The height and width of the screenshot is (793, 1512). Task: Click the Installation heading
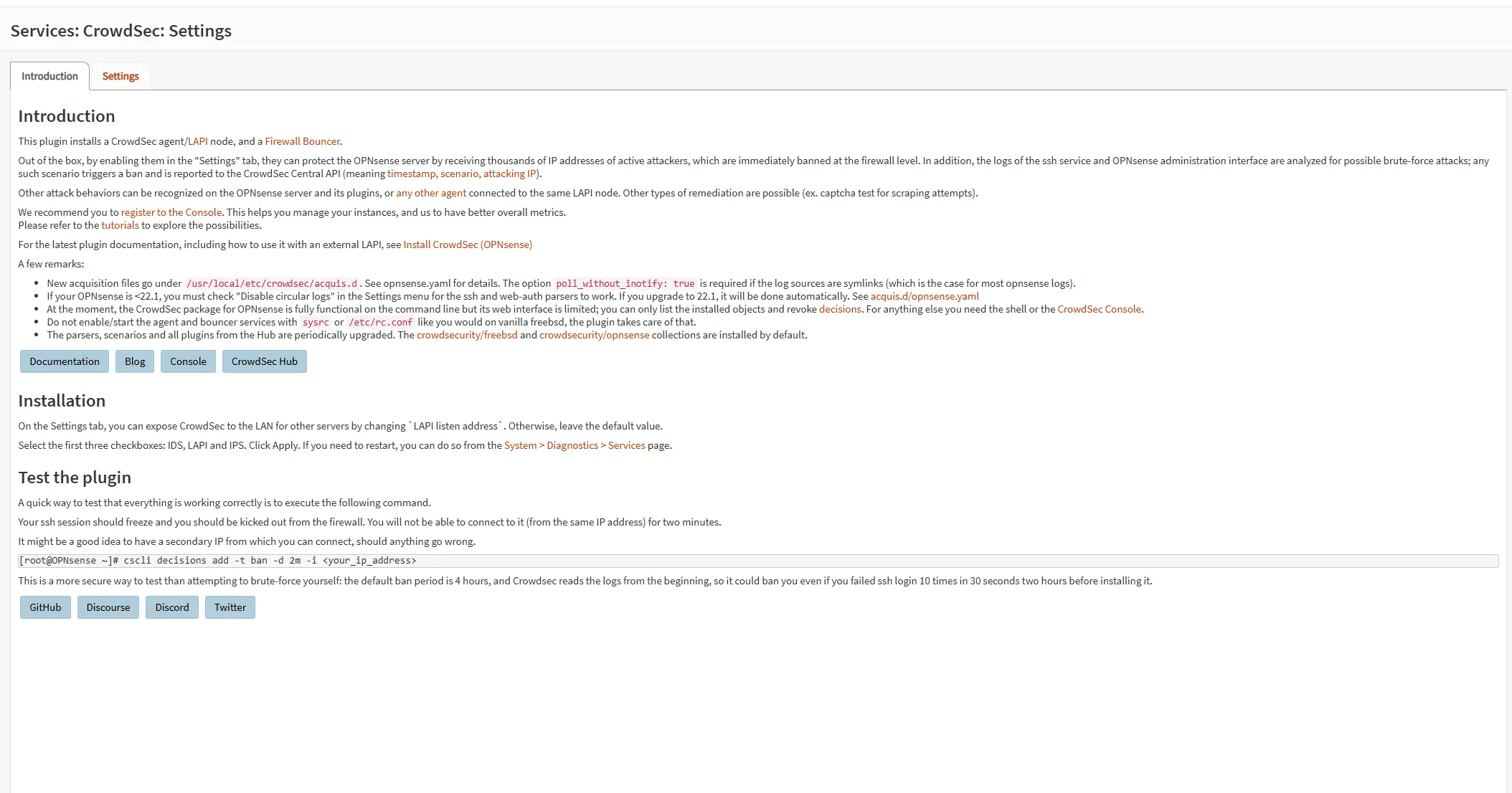[62, 401]
